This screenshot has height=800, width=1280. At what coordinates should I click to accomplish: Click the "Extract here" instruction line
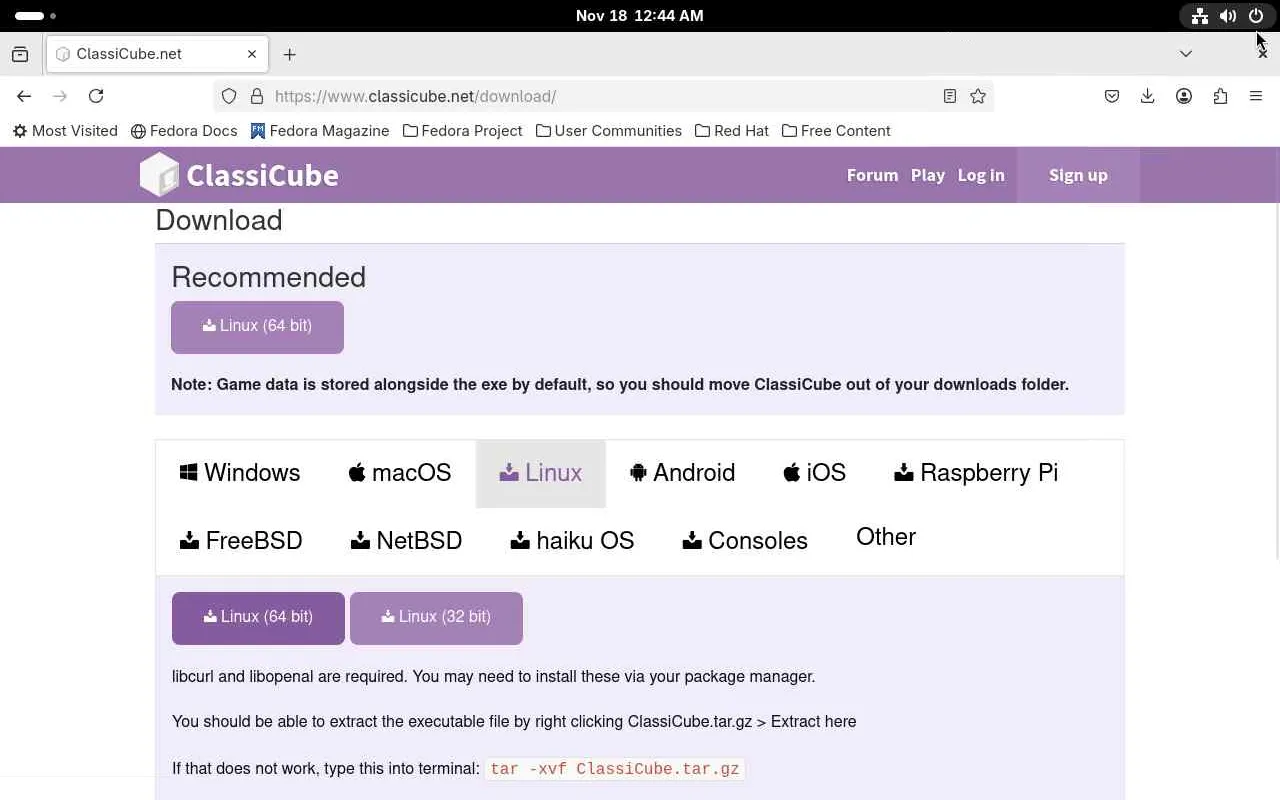click(x=514, y=722)
